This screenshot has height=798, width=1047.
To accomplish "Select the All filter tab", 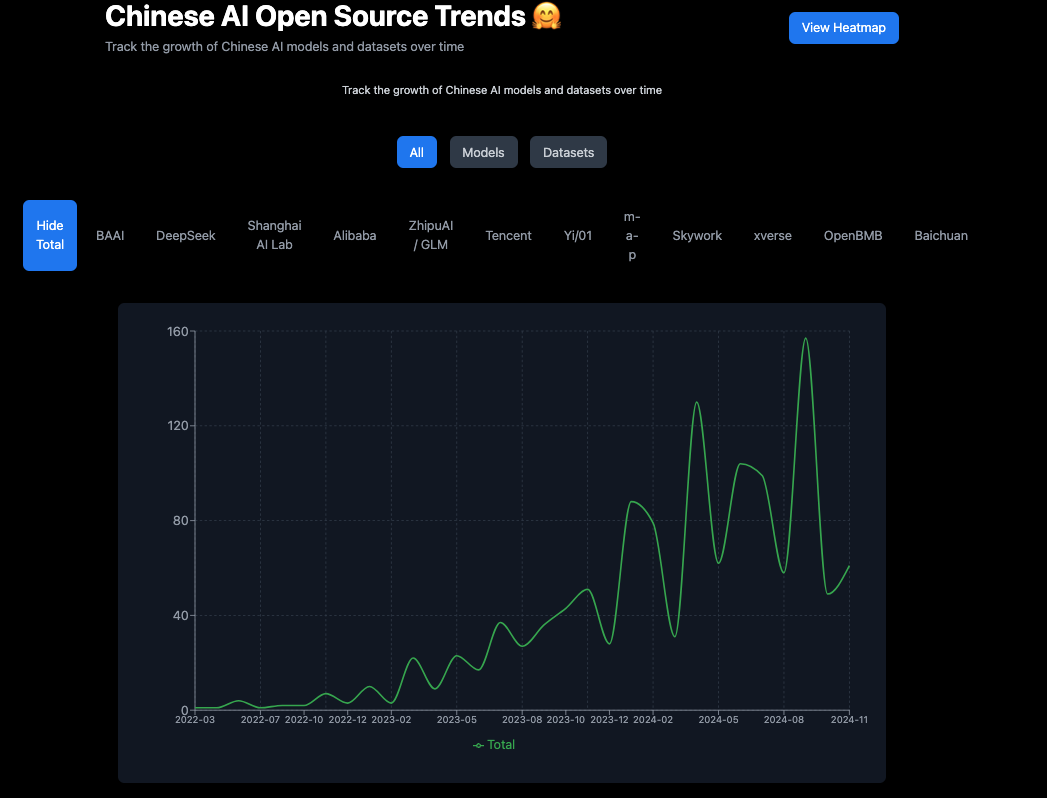I will tap(416, 153).
